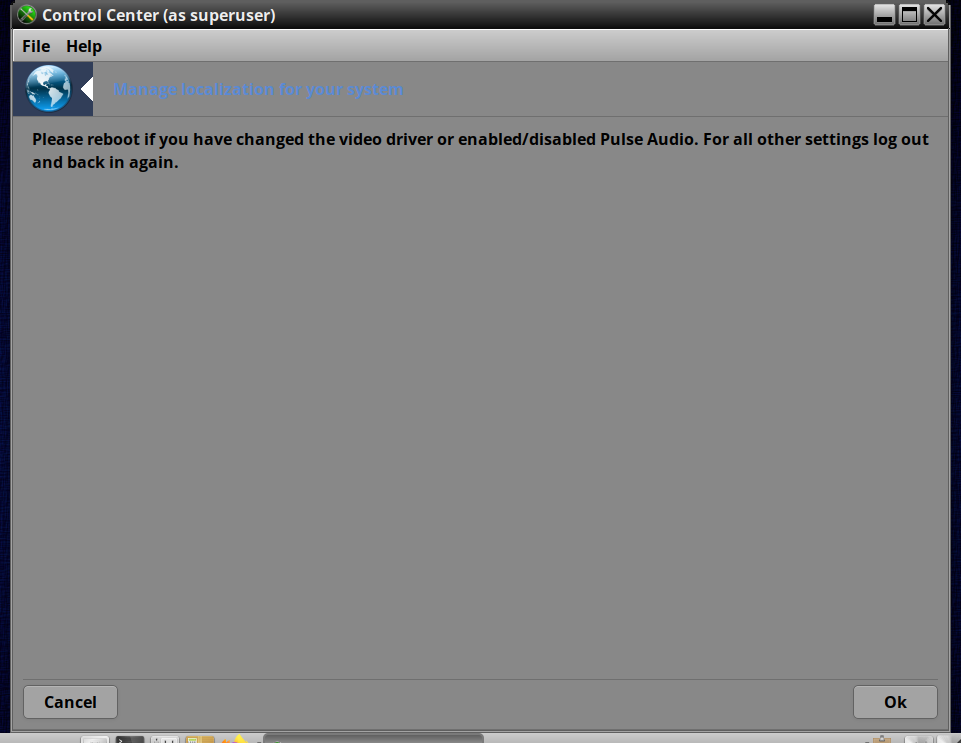This screenshot has height=743, width=961.
Task: Click the leftmost partially visible taskbar icon
Action: point(95,739)
